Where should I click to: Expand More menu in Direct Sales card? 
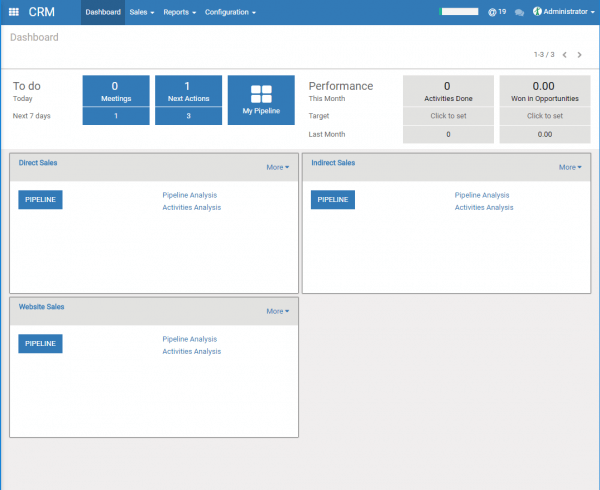[278, 167]
